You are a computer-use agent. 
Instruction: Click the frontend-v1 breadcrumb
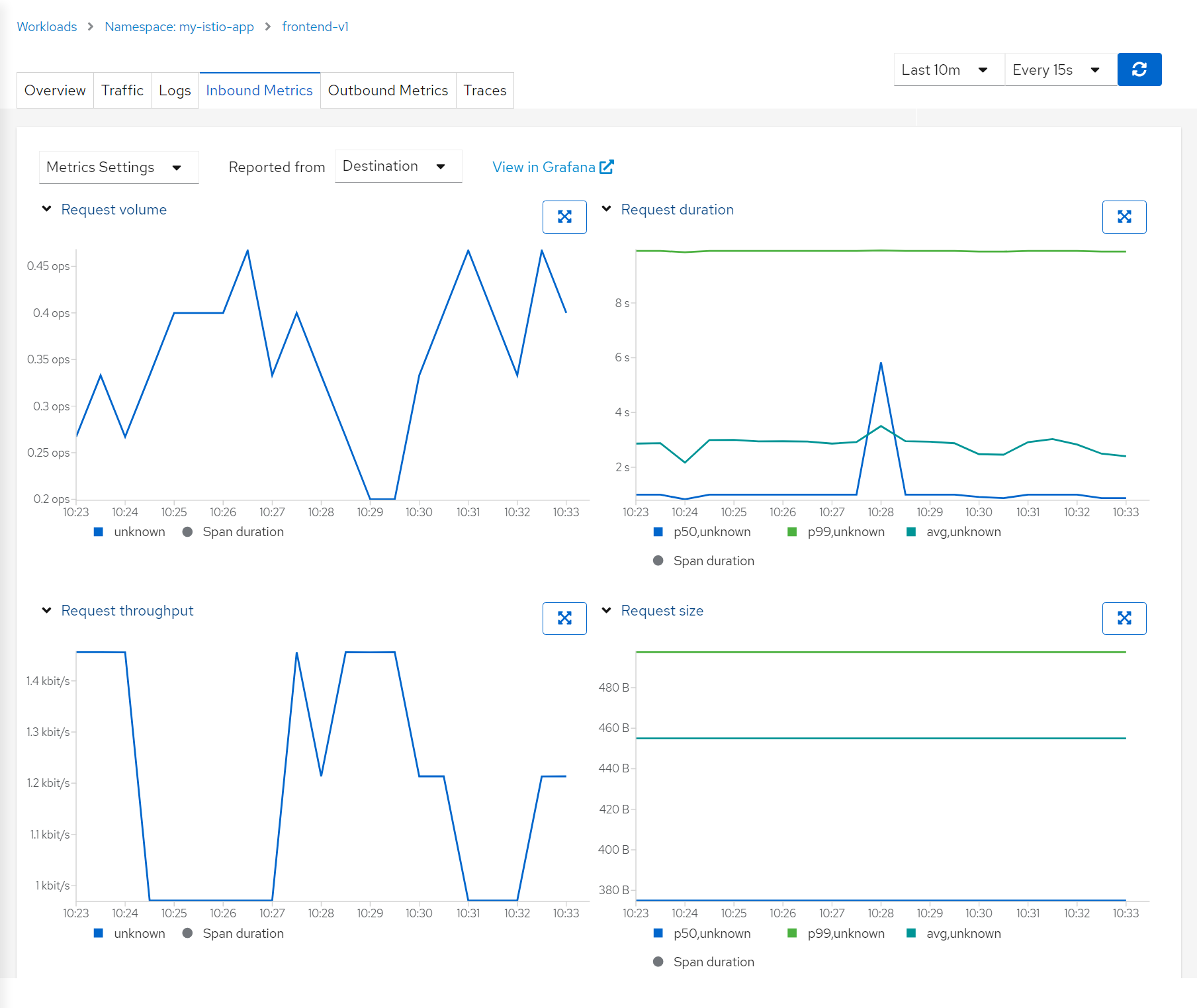(x=315, y=26)
